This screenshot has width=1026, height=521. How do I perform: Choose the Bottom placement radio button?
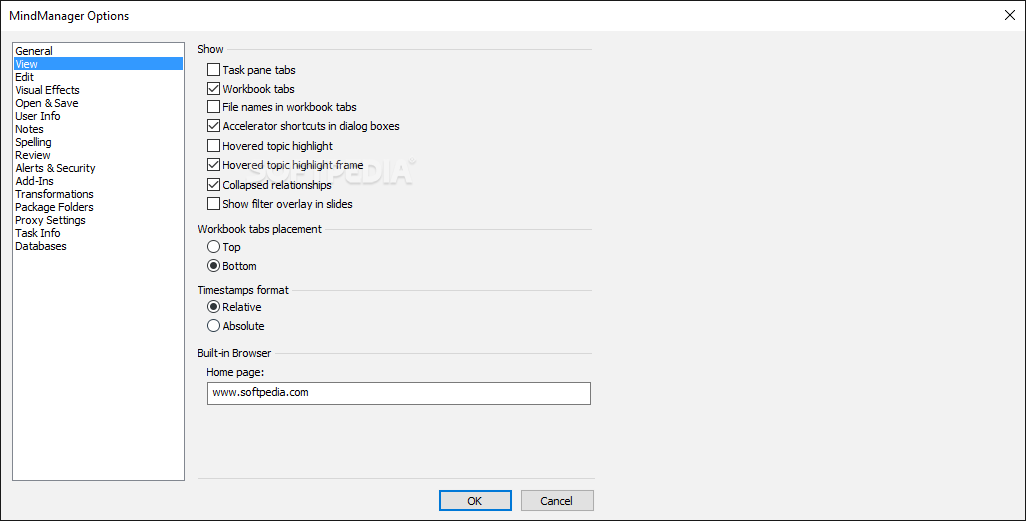click(x=213, y=266)
